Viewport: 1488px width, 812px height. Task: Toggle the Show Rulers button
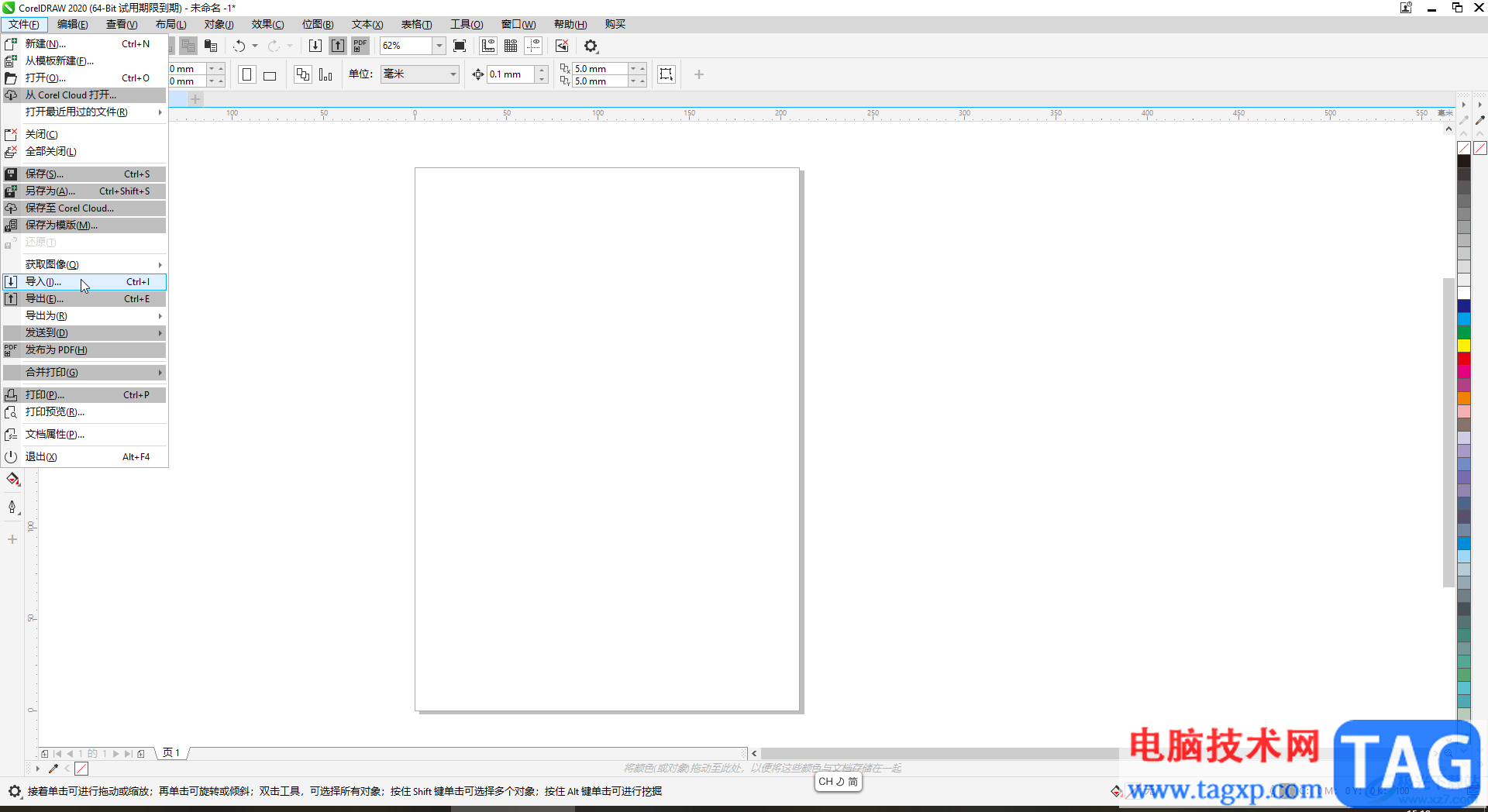point(488,46)
